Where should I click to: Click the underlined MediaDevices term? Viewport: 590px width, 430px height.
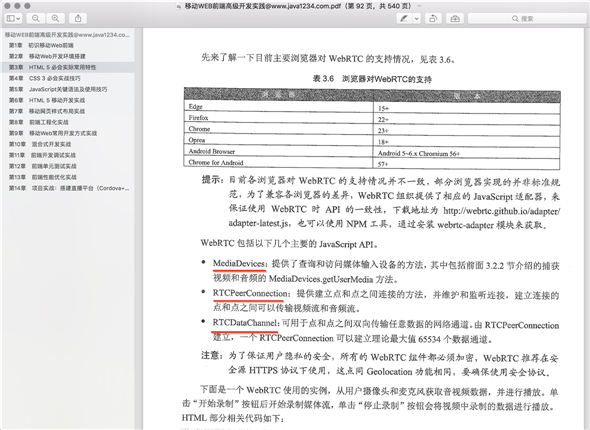point(239,264)
